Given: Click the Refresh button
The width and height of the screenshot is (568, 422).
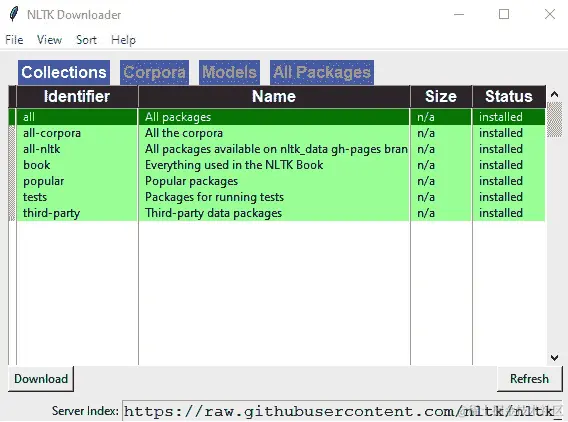Looking at the screenshot, I should pos(529,379).
